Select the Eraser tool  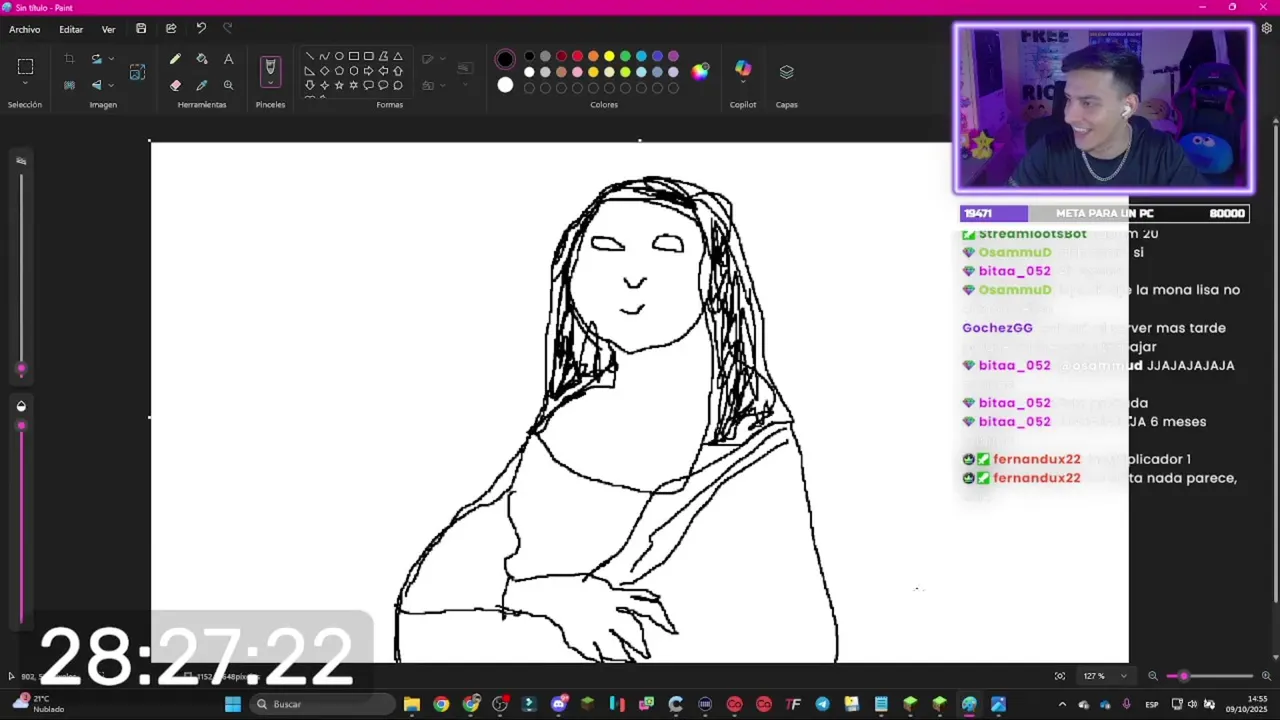point(176,85)
